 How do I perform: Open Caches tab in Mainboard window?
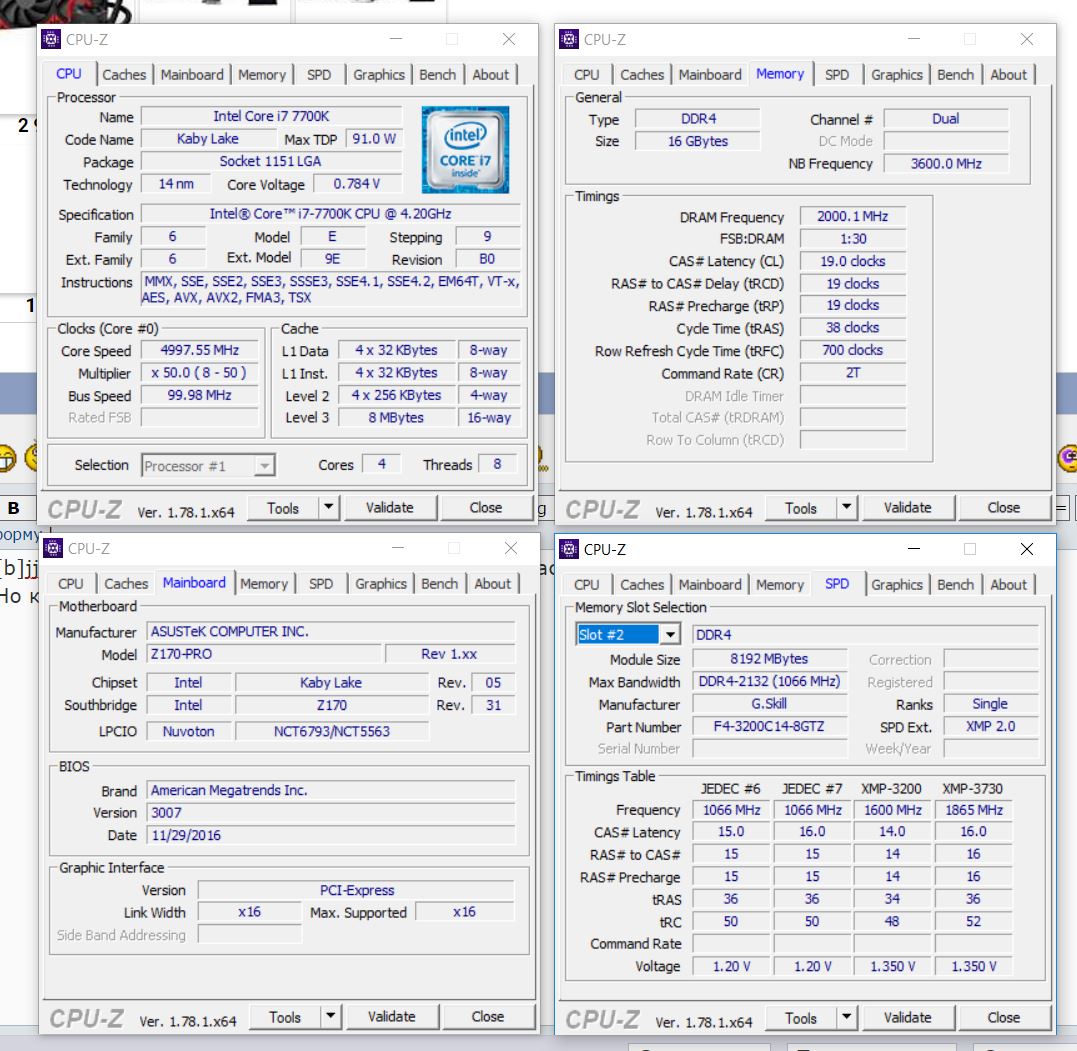click(x=126, y=583)
